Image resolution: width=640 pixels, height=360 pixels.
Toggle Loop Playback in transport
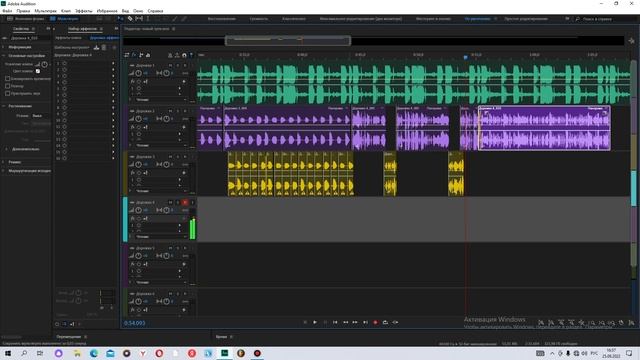385,322
